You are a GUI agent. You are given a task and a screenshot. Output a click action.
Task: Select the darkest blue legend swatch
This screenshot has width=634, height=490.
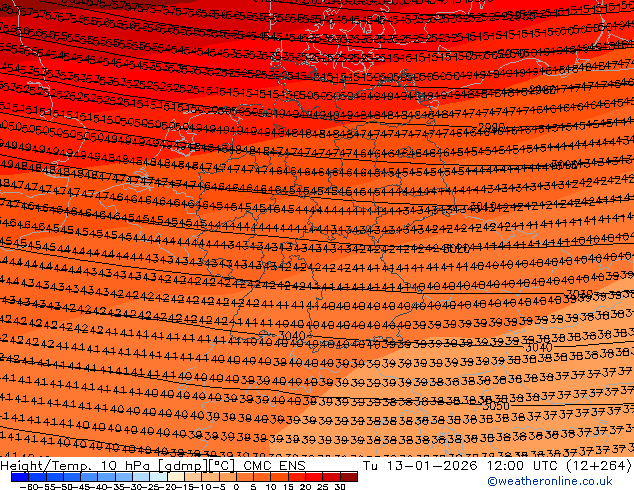coord(20,477)
